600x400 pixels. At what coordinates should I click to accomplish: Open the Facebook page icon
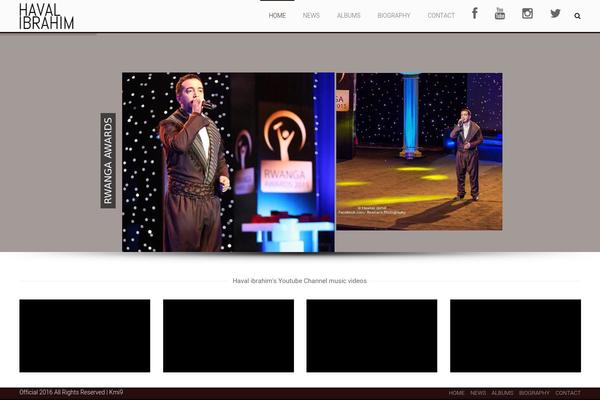(x=474, y=13)
